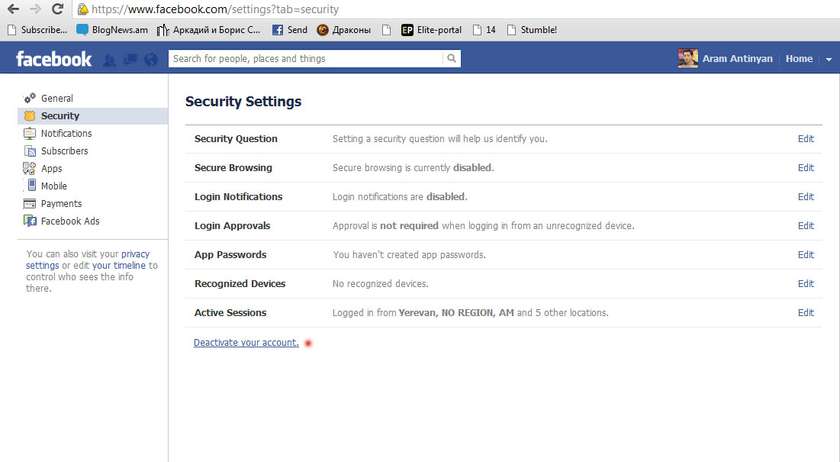Click the browser back arrow
Viewport: 840px width, 462px height.
[x=11, y=8]
